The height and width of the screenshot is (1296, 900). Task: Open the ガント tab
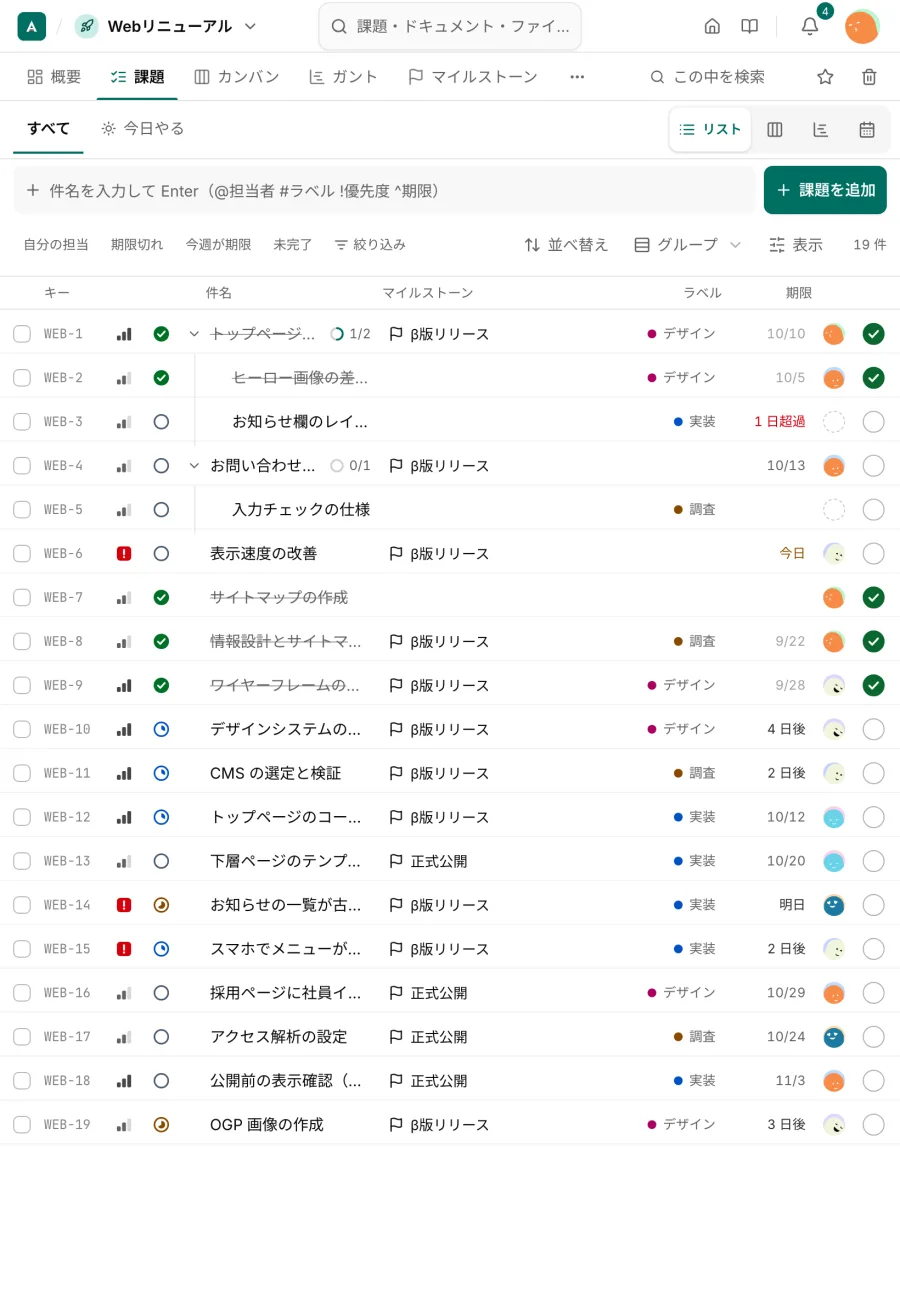pos(343,76)
